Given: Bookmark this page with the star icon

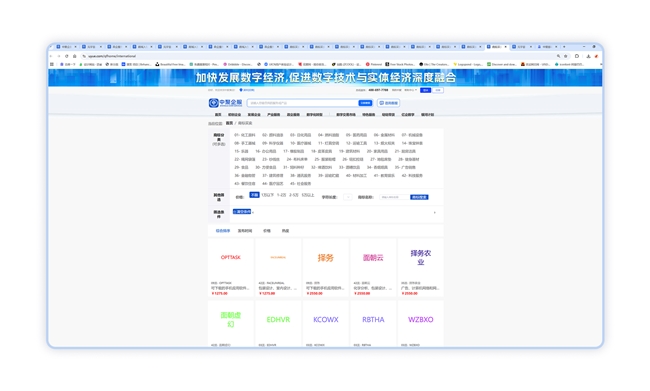Looking at the screenshot, I should 565,56.
